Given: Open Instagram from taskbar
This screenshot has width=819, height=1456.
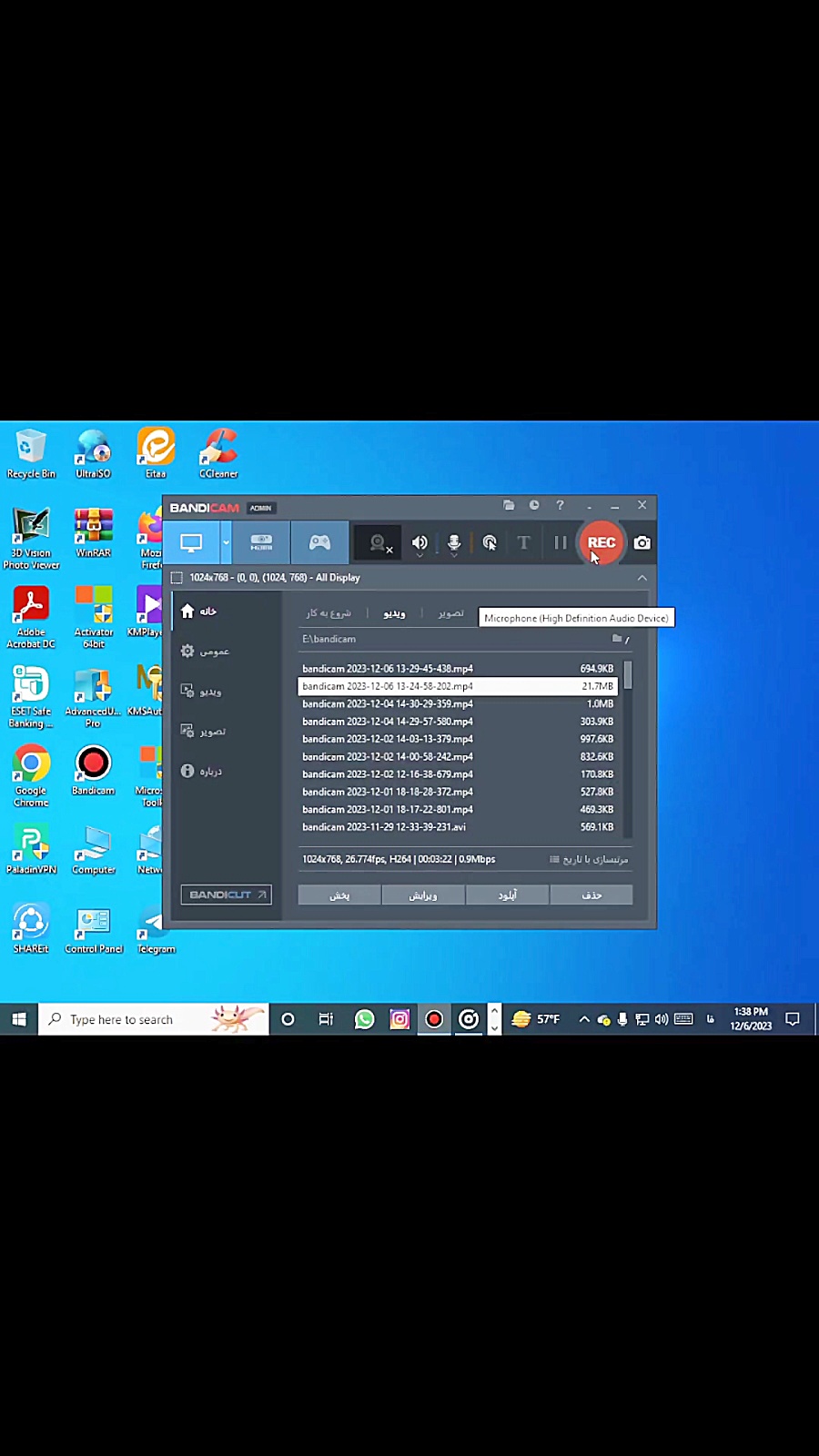Looking at the screenshot, I should [x=399, y=1019].
